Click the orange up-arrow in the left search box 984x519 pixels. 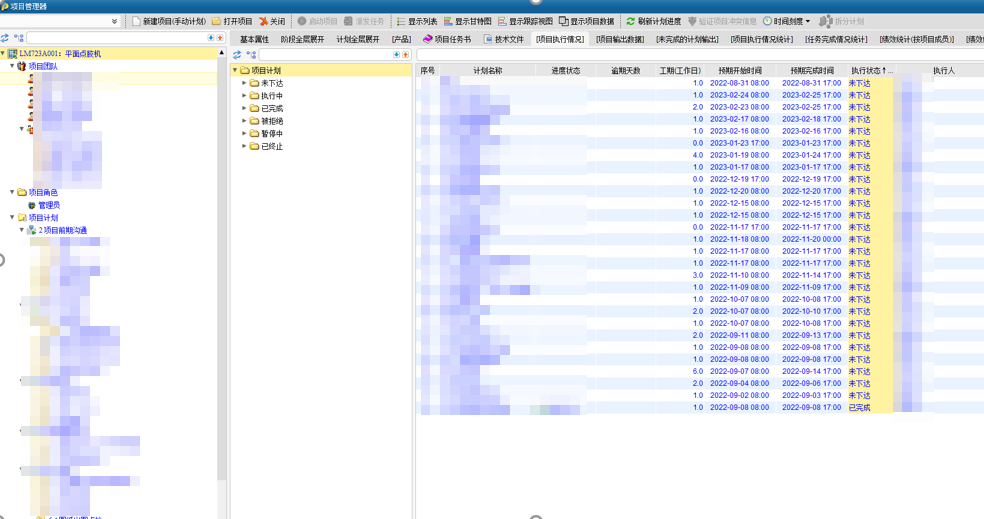click(x=220, y=38)
